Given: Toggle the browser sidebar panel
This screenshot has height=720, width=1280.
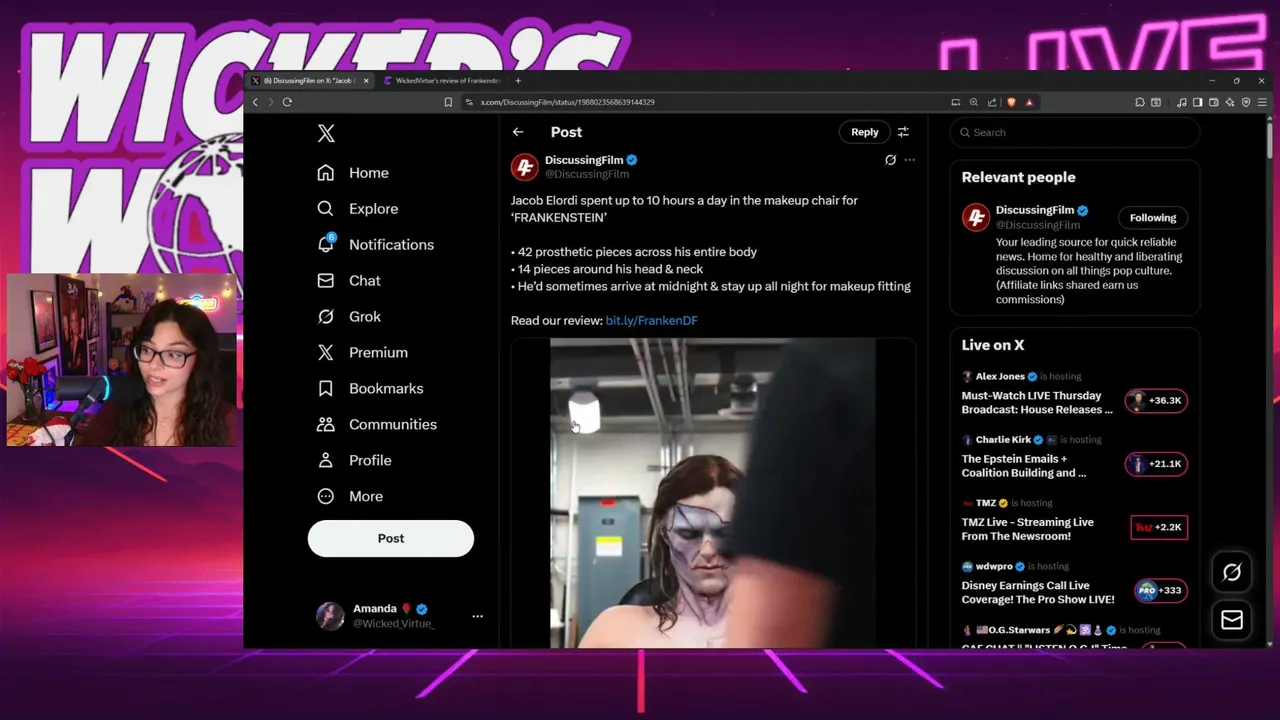Looking at the screenshot, I should [1198, 102].
